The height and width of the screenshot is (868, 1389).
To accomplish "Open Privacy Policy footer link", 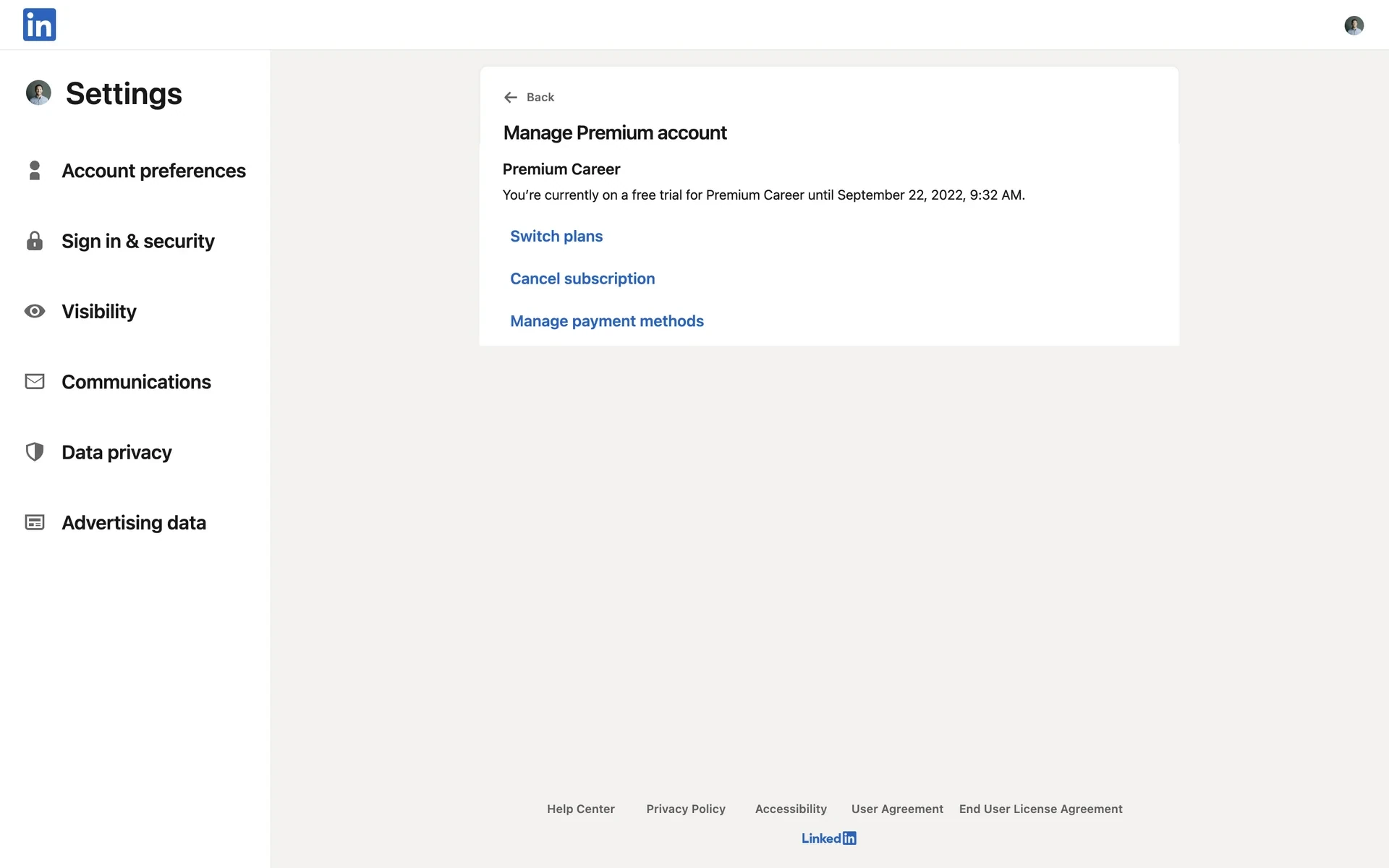I will tap(686, 809).
